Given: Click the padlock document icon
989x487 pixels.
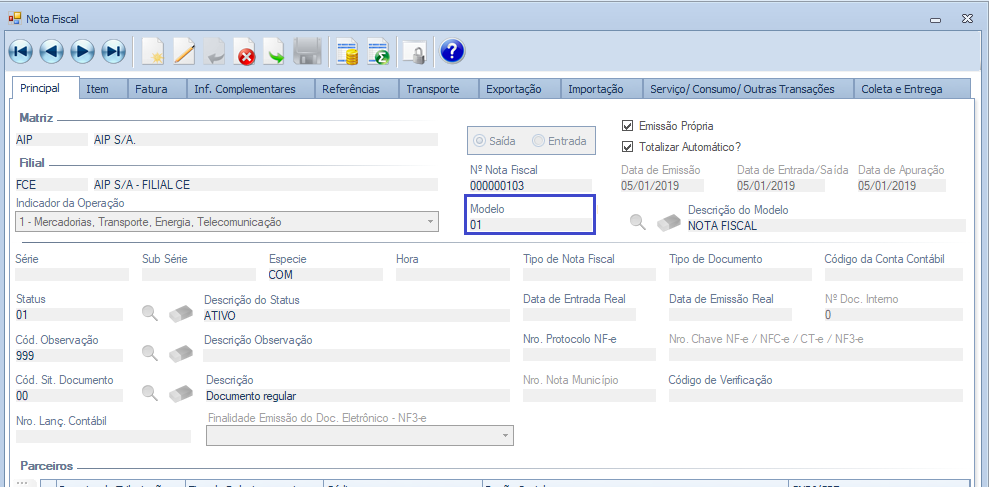Looking at the screenshot, I should (x=412, y=51).
